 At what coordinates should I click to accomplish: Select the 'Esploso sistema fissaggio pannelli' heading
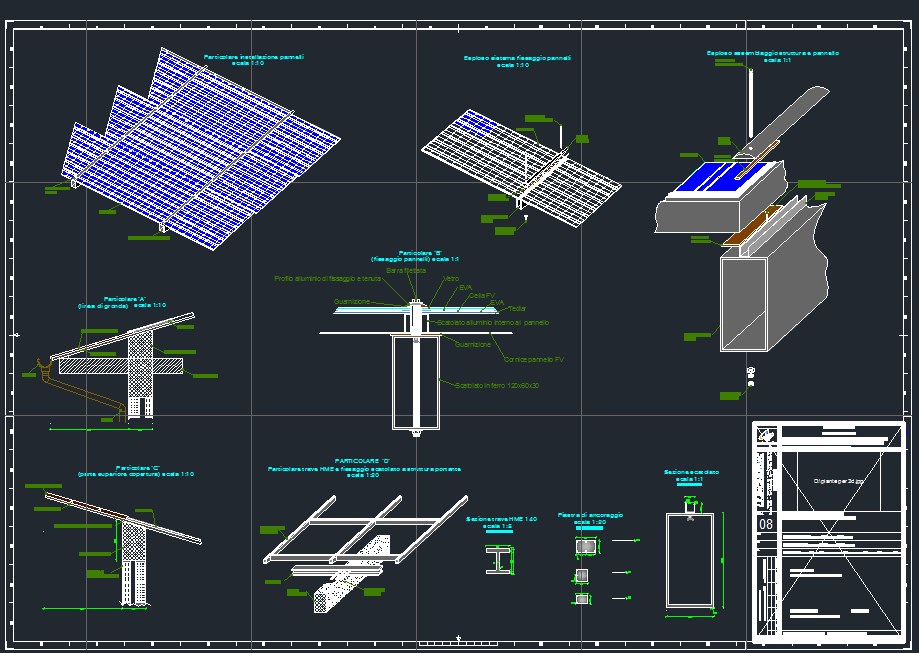tap(517, 62)
